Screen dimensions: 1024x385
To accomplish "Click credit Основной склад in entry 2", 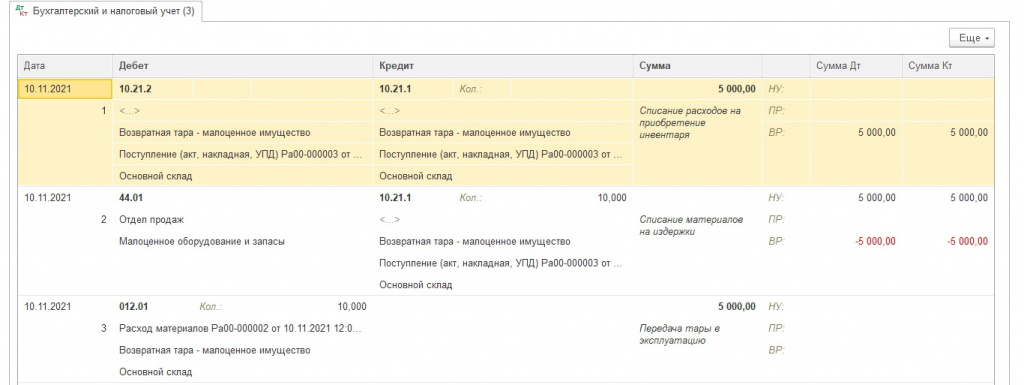I will click(415, 285).
